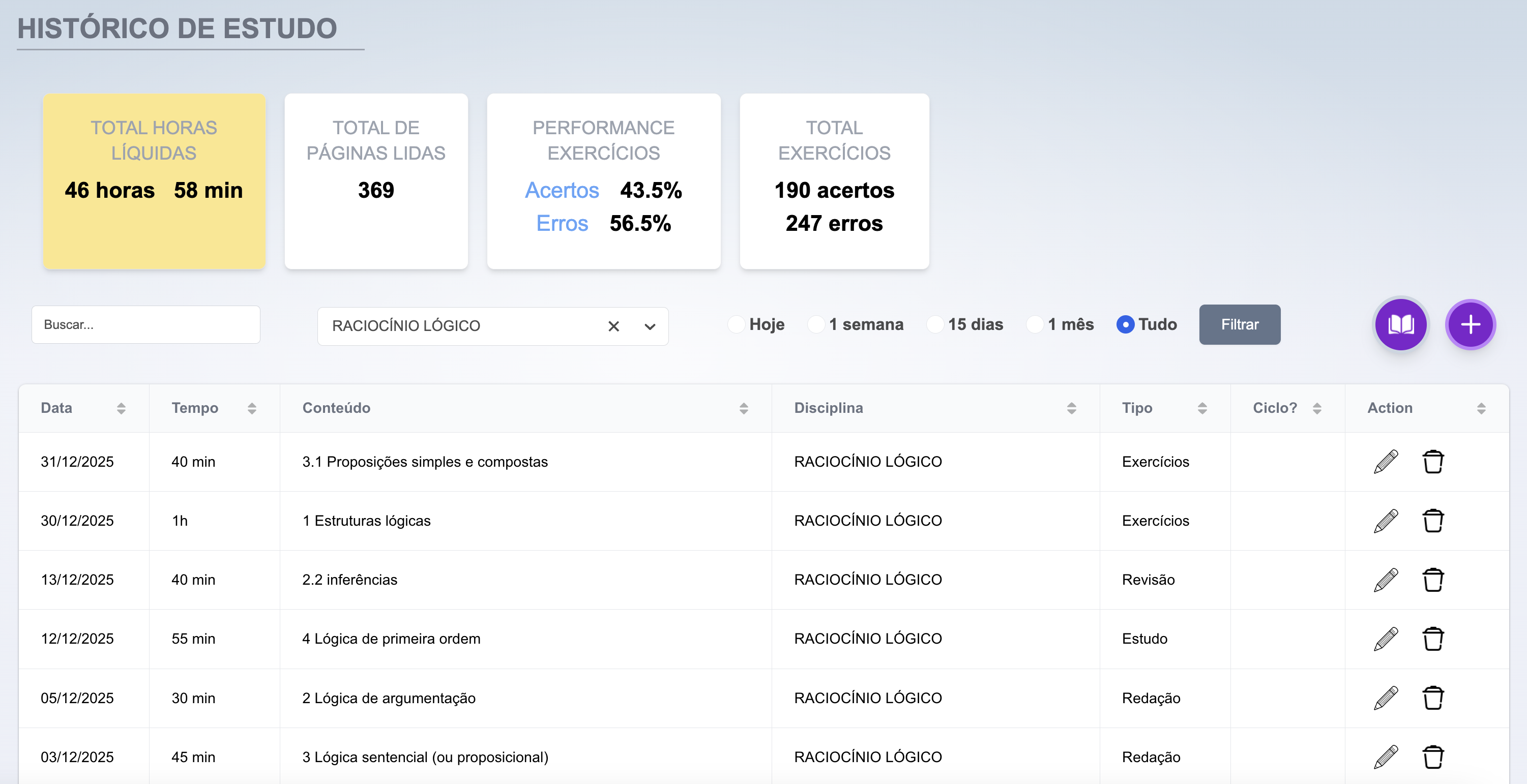Screen dimensions: 1527x784
Task: Click the purple plus button to add record
Action: coord(1470,325)
